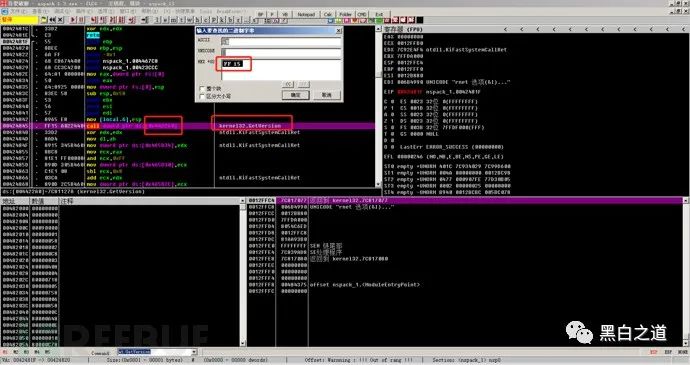Click the LastErr ERROR_SUCCESS row
The width and height of the screenshot is (690, 365).
click(x=444, y=147)
